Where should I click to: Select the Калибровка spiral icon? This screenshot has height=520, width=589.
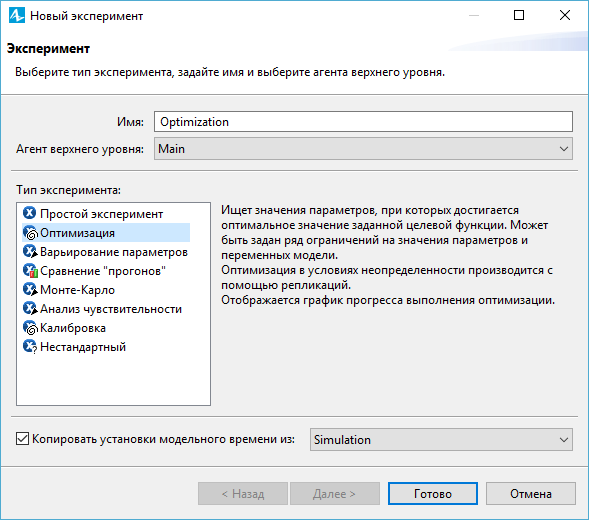point(30,328)
